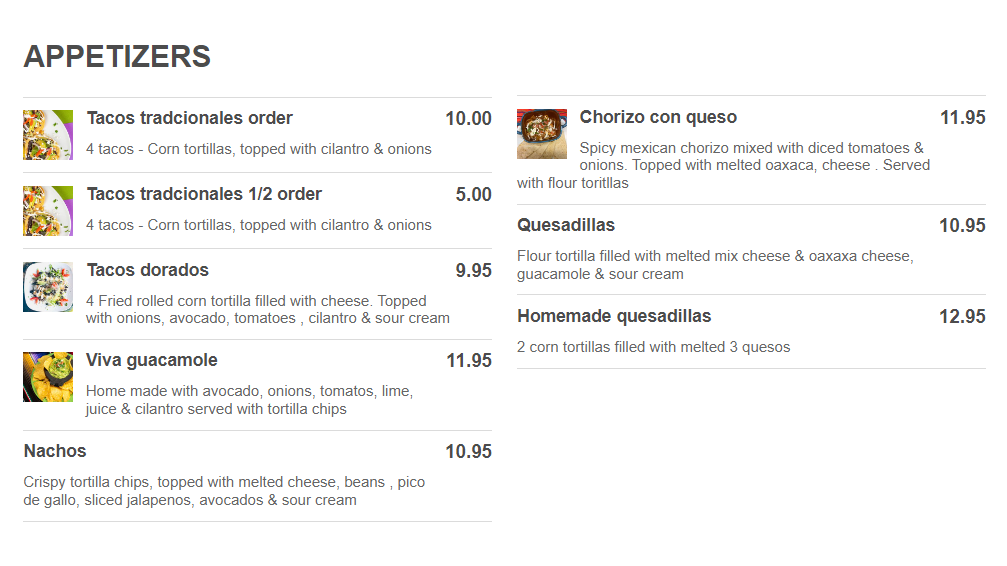Open the Tacos tradcionales 1/2 order photo
Image resolution: width=1007 pixels, height=566 pixels.
point(48,211)
